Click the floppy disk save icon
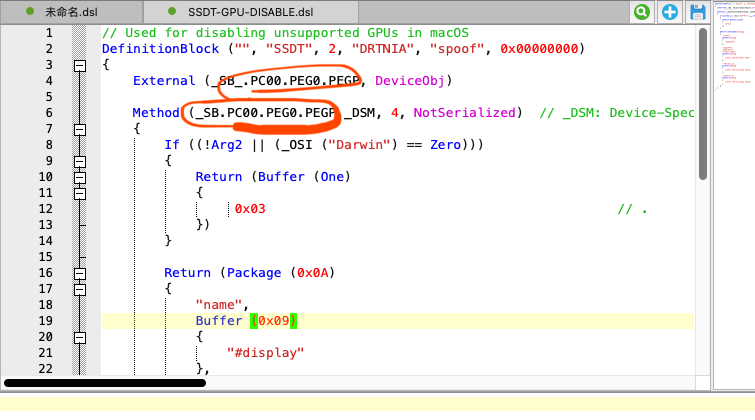This screenshot has height=420, width=755. tap(725, 12)
